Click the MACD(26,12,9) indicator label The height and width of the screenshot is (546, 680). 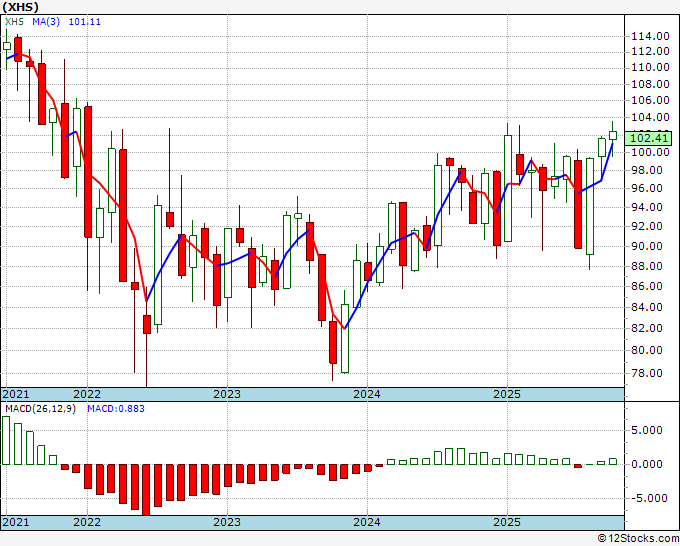click(x=40, y=409)
